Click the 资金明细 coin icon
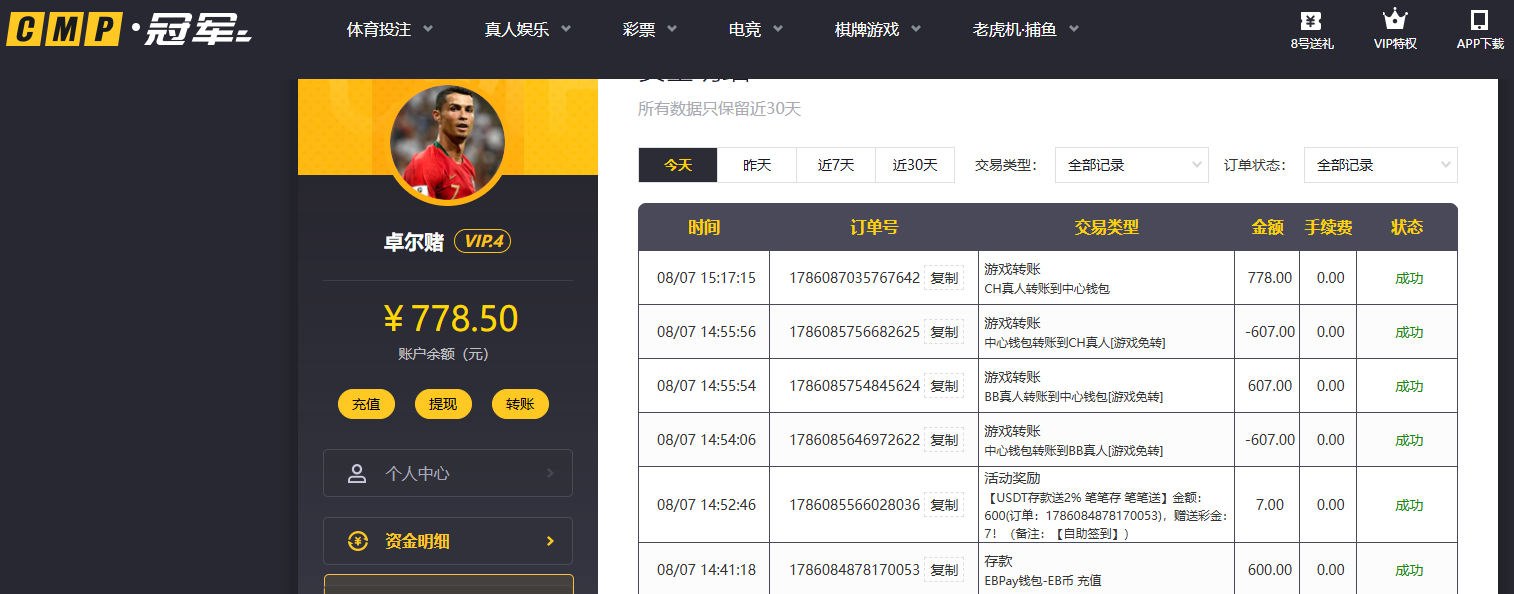 [357, 541]
